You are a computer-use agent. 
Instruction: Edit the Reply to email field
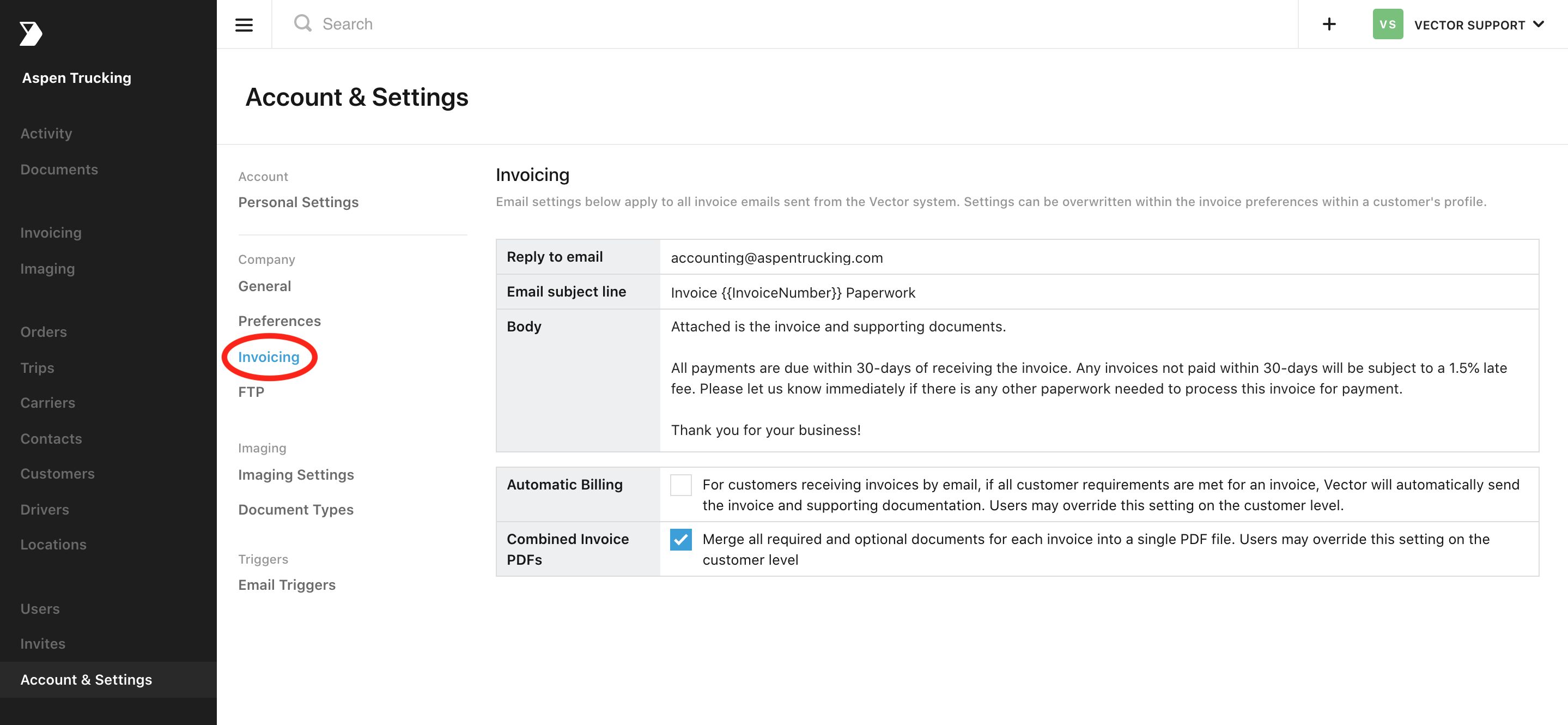pos(1099,257)
